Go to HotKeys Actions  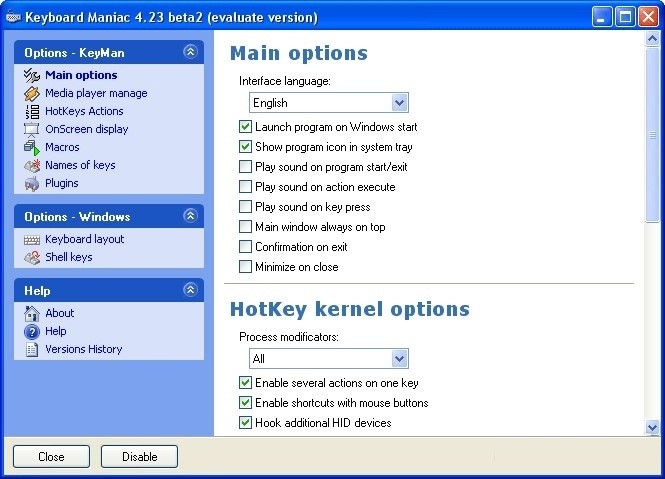click(x=84, y=111)
